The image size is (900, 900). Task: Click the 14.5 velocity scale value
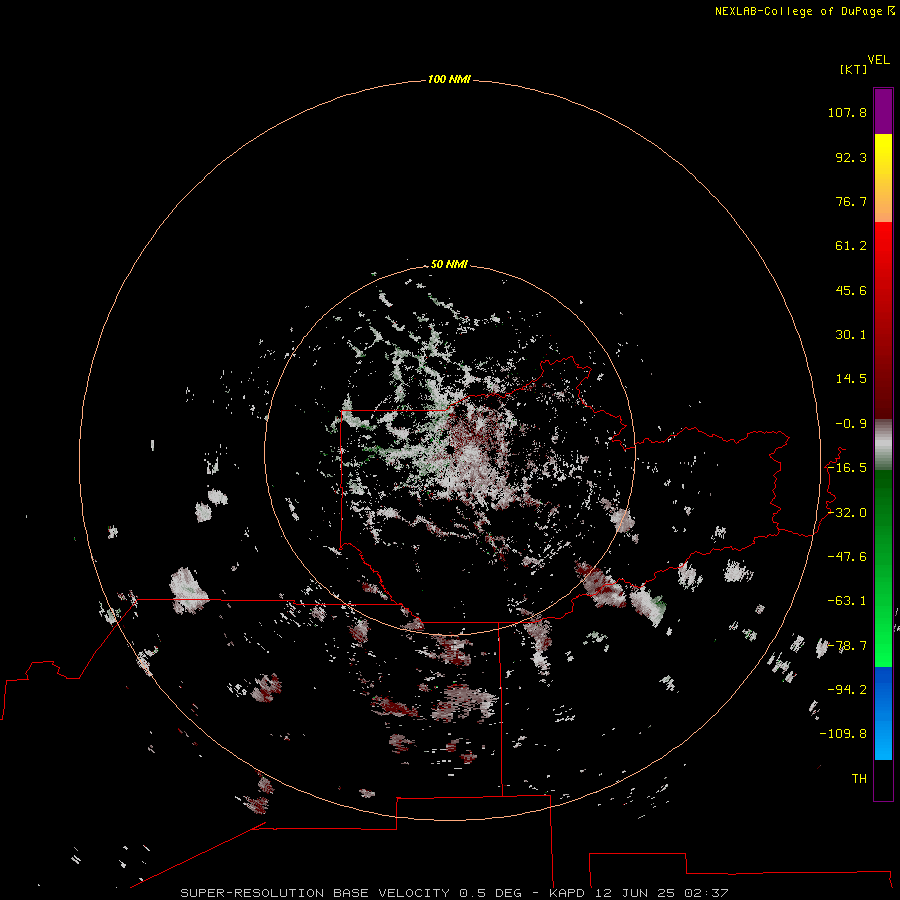click(851, 379)
